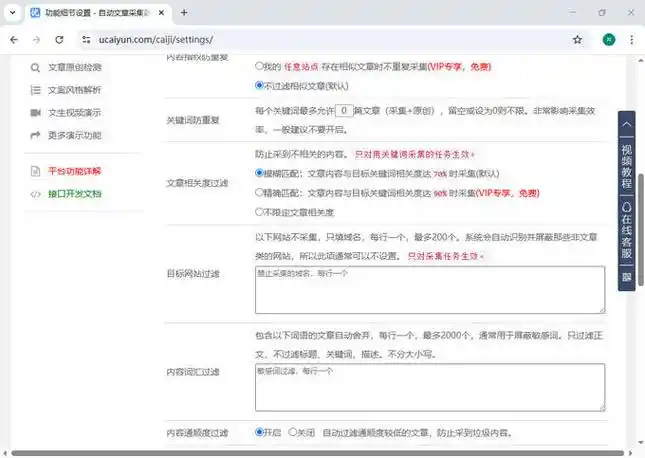
Task: Click the ucaiyun.com address bar URL
Action: tap(156, 40)
